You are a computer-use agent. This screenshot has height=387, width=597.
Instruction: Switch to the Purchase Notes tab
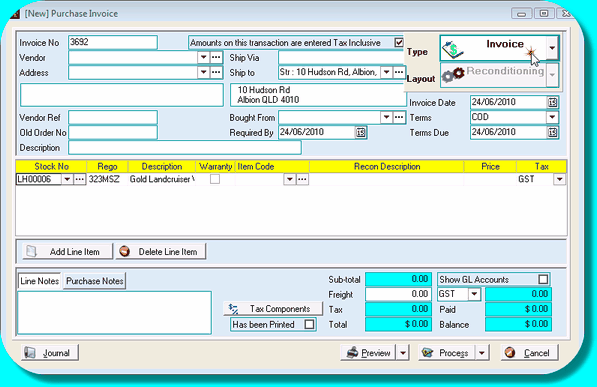coord(94,281)
